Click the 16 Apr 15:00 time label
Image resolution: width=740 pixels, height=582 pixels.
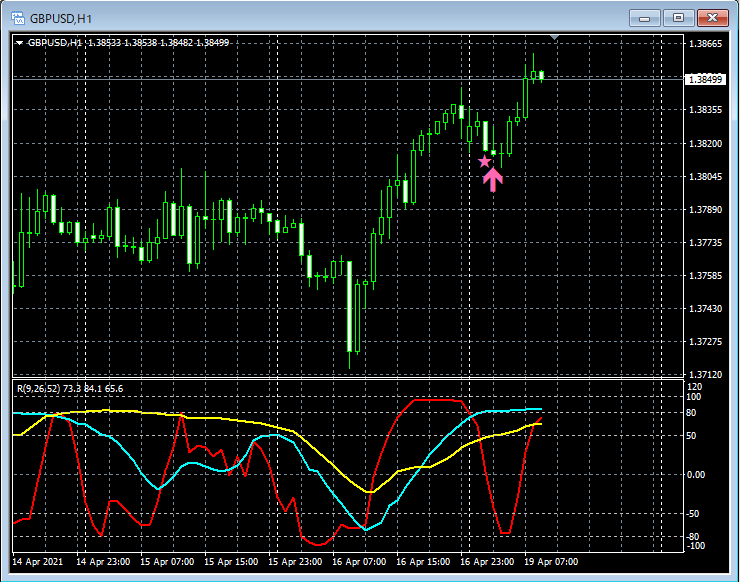point(423,562)
